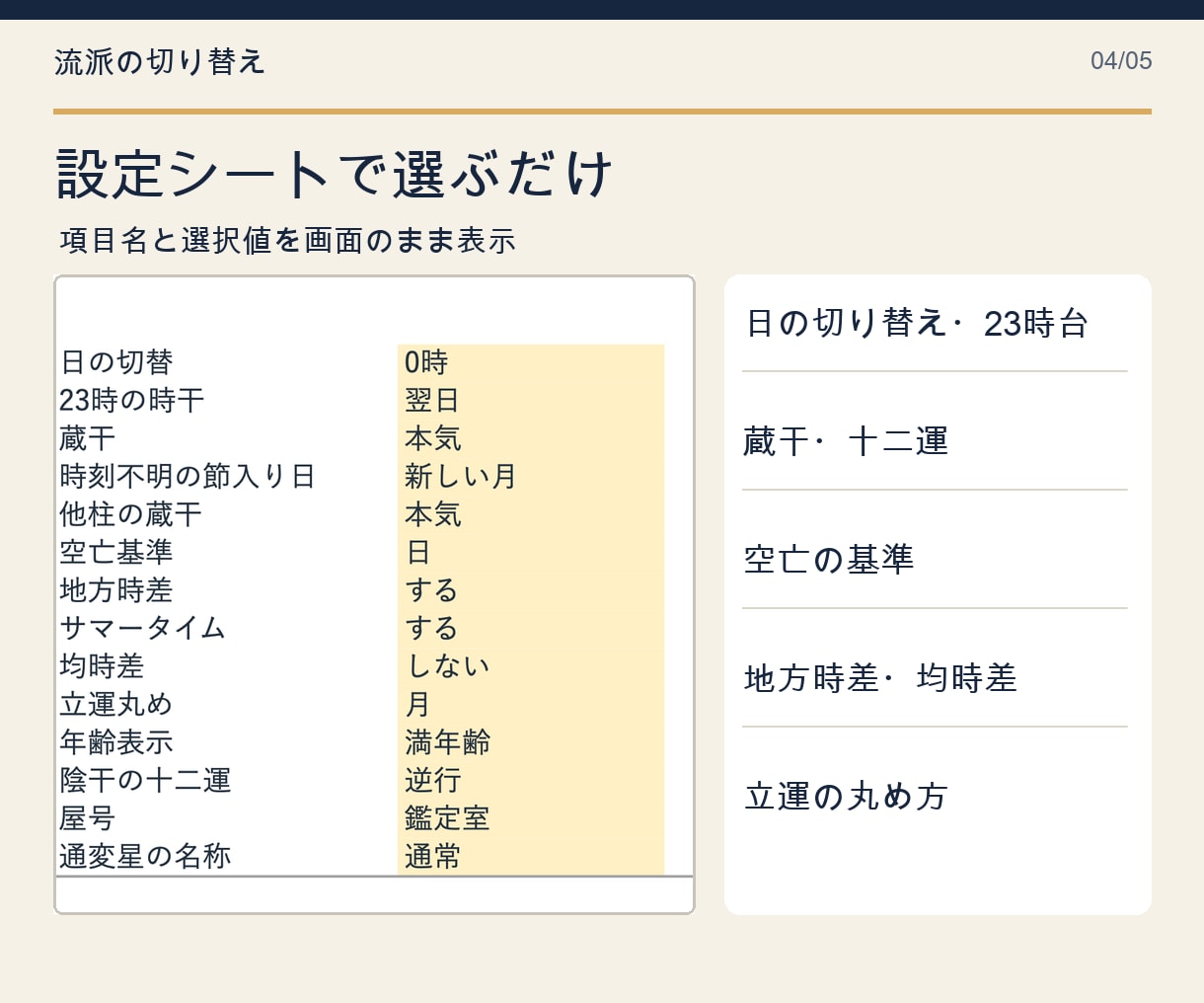Select the 日 value next to 空亡基準
The image size is (1204, 1003).
(x=531, y=553)
